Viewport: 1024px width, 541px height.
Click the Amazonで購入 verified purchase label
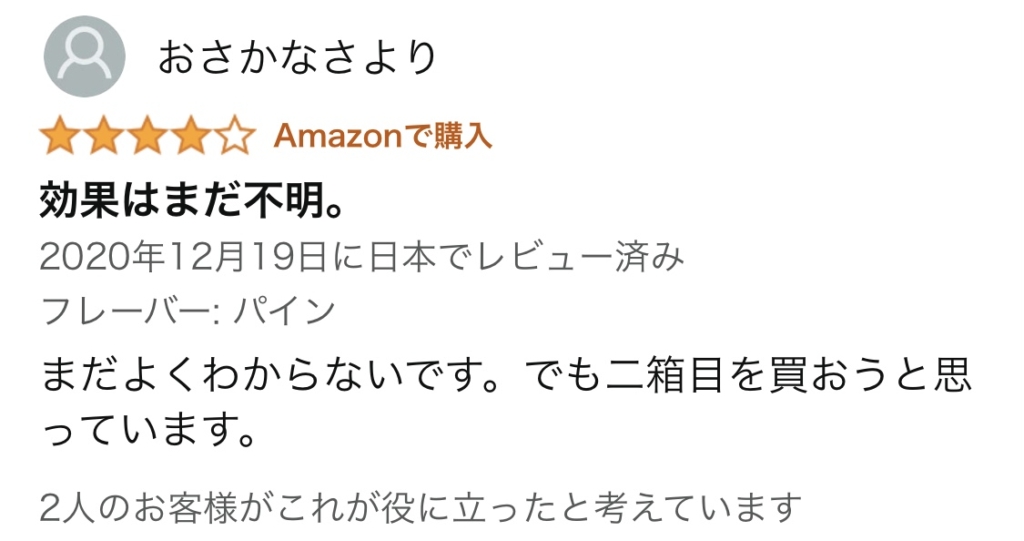pos(383,137)
